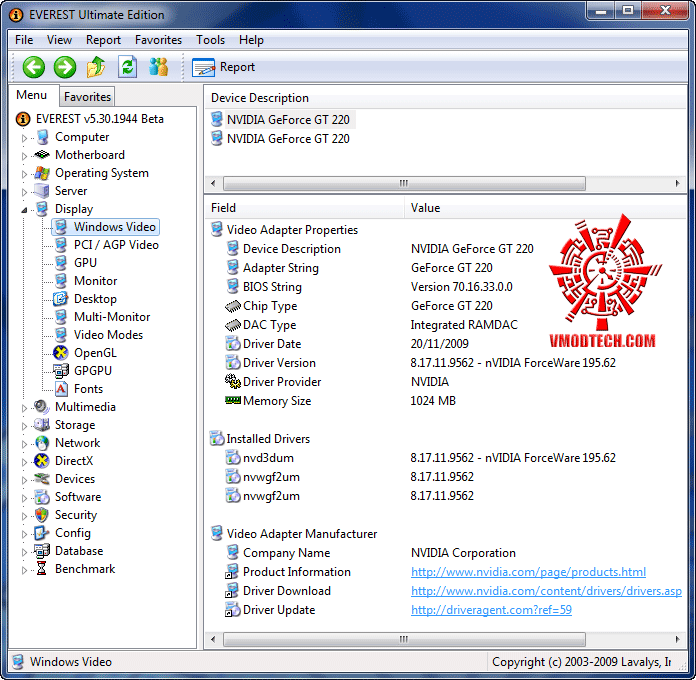Select the first NVIDIA GeForce GT 220 device
Image resolution: width=696 pixels, height=680 pixels.
click(288, 120)
